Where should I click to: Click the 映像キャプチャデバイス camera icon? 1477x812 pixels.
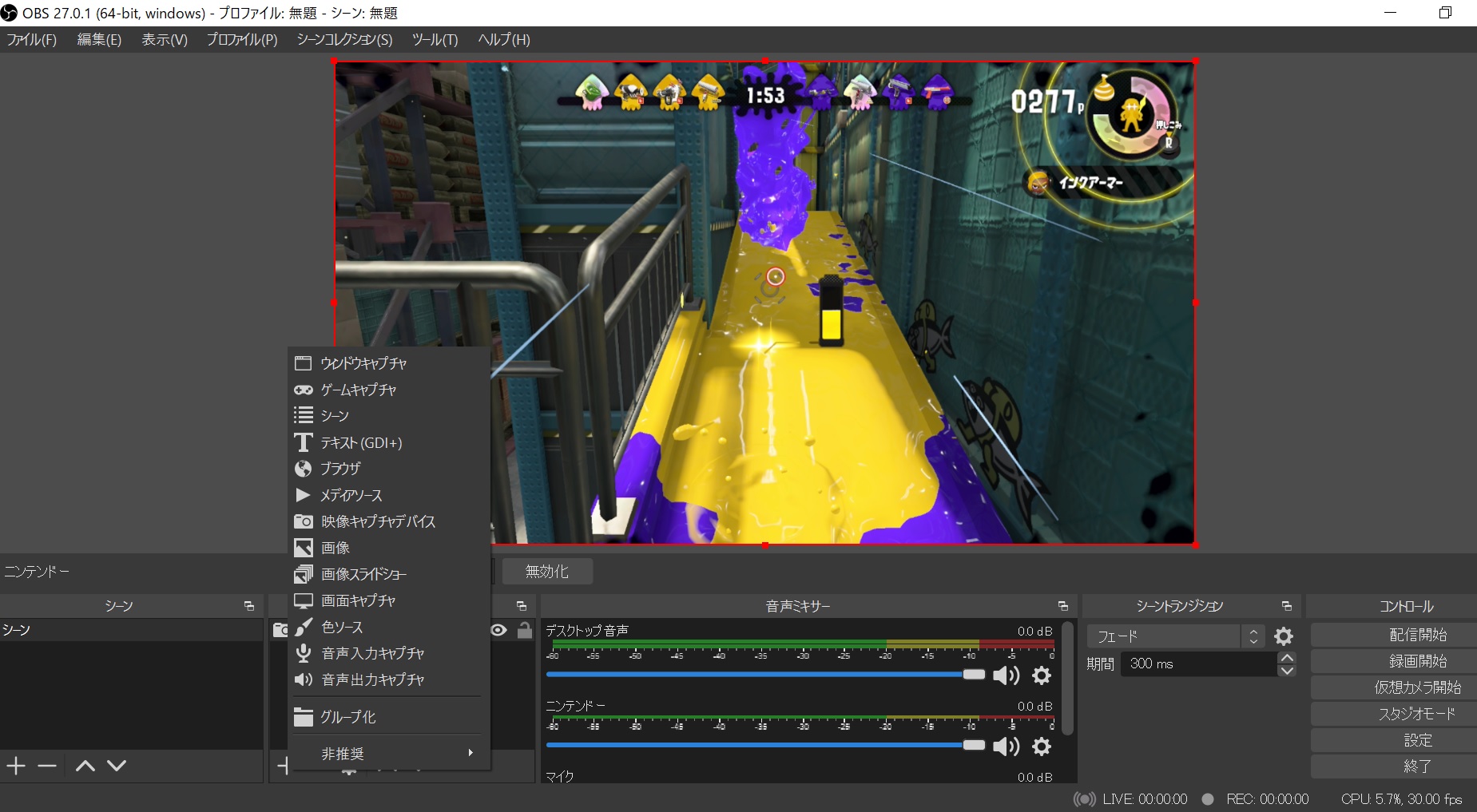pyautogui.click(x=304, y=521)
